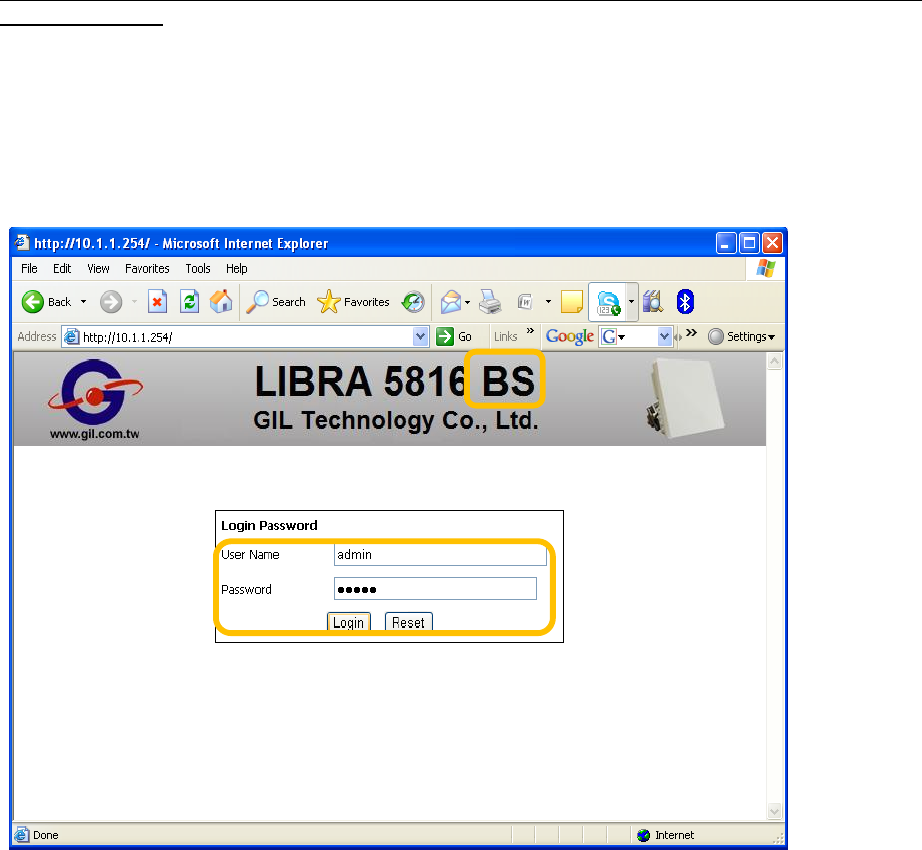Click the green Go button

[x=454, y=337]
